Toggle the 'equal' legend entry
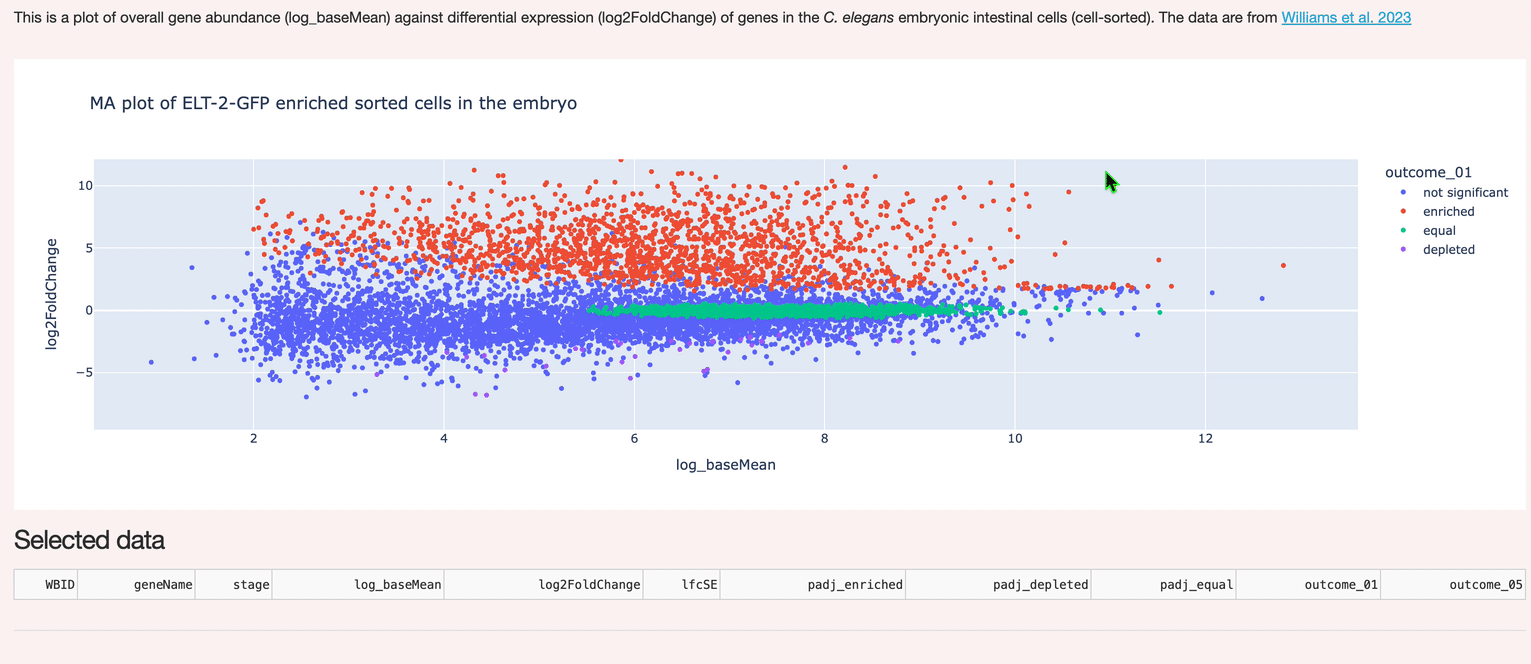This screenshot has height=664, width=1531. pos(1438,231)
